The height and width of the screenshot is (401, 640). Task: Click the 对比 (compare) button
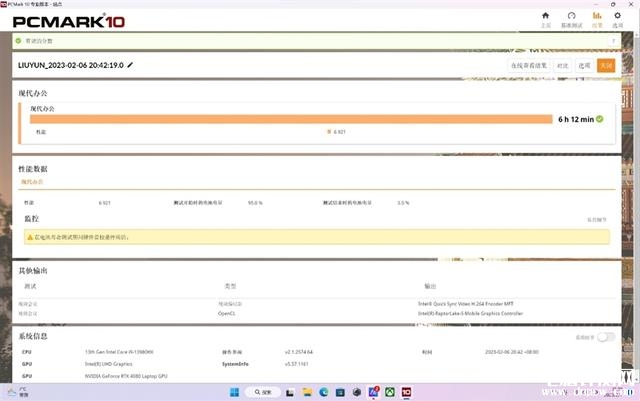[x=562, y=65]
